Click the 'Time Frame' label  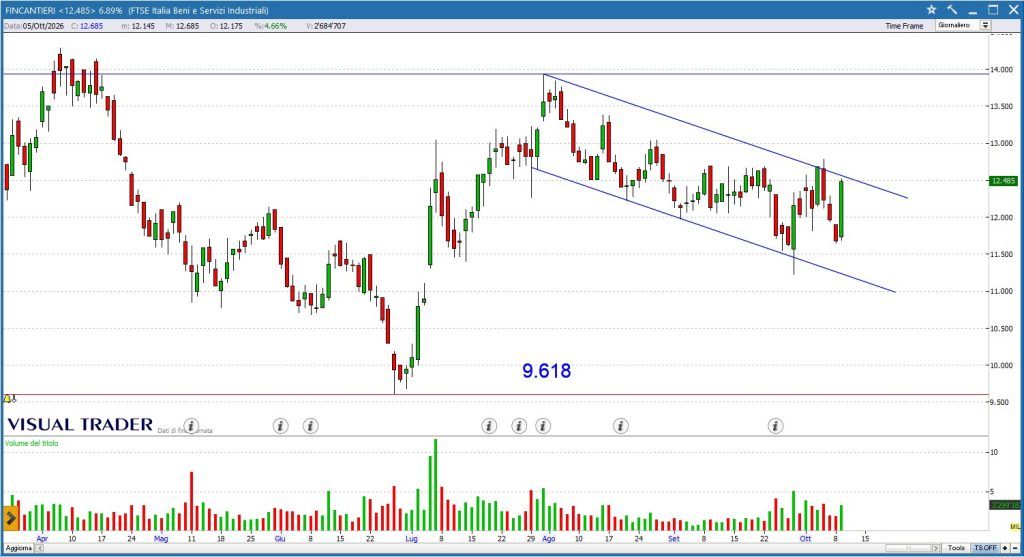coord(904,26)
